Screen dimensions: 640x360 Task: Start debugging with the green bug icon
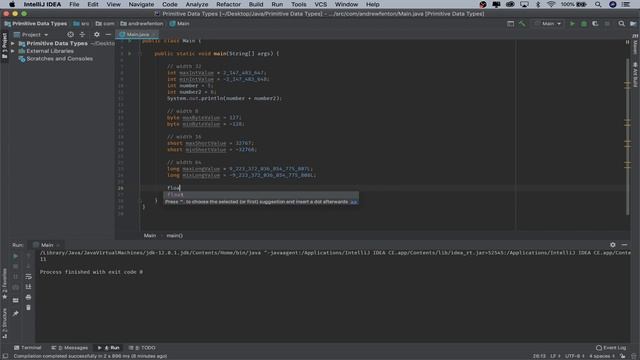click(584, 24)
